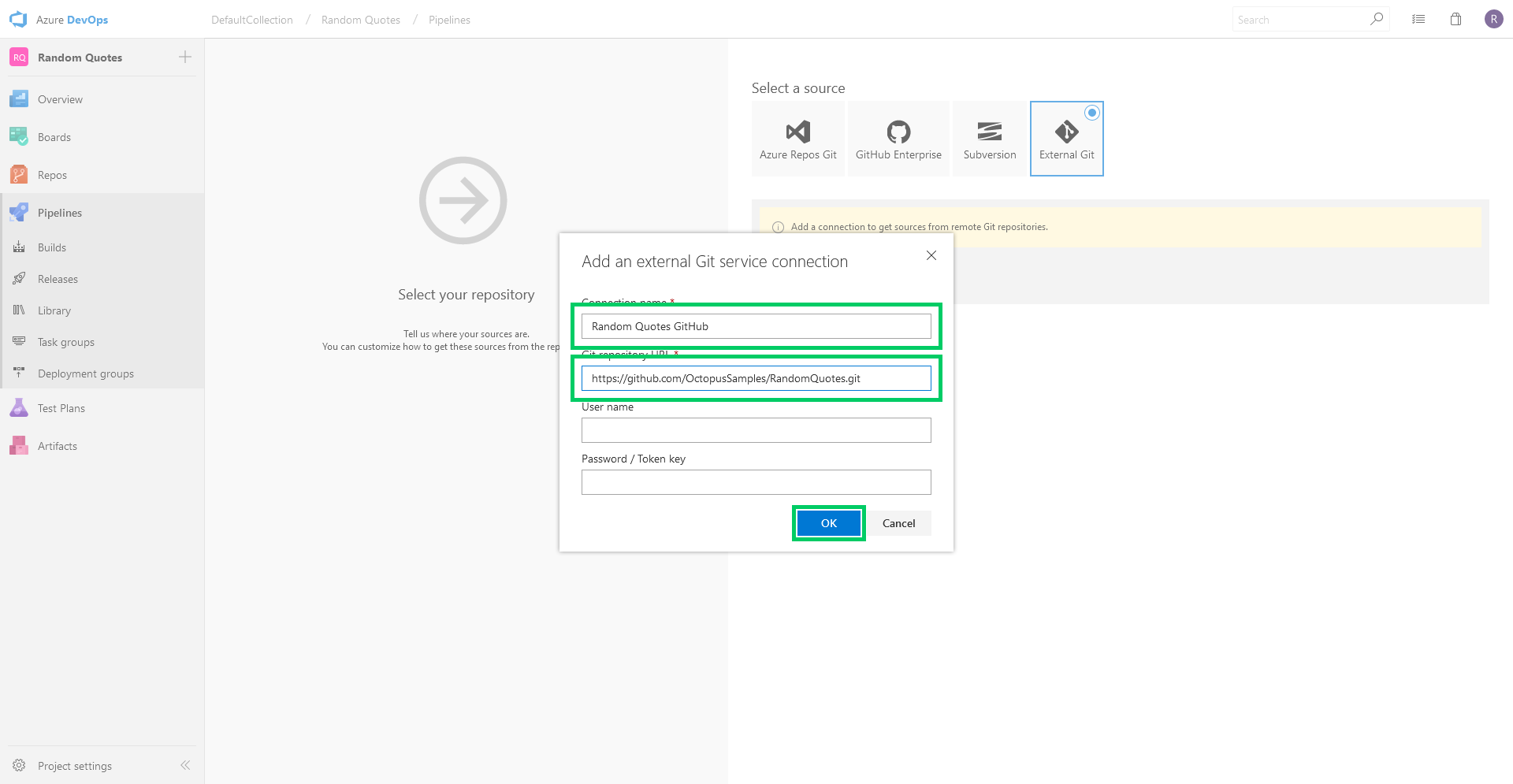Close the external Git connection dialog

point(931,255)
